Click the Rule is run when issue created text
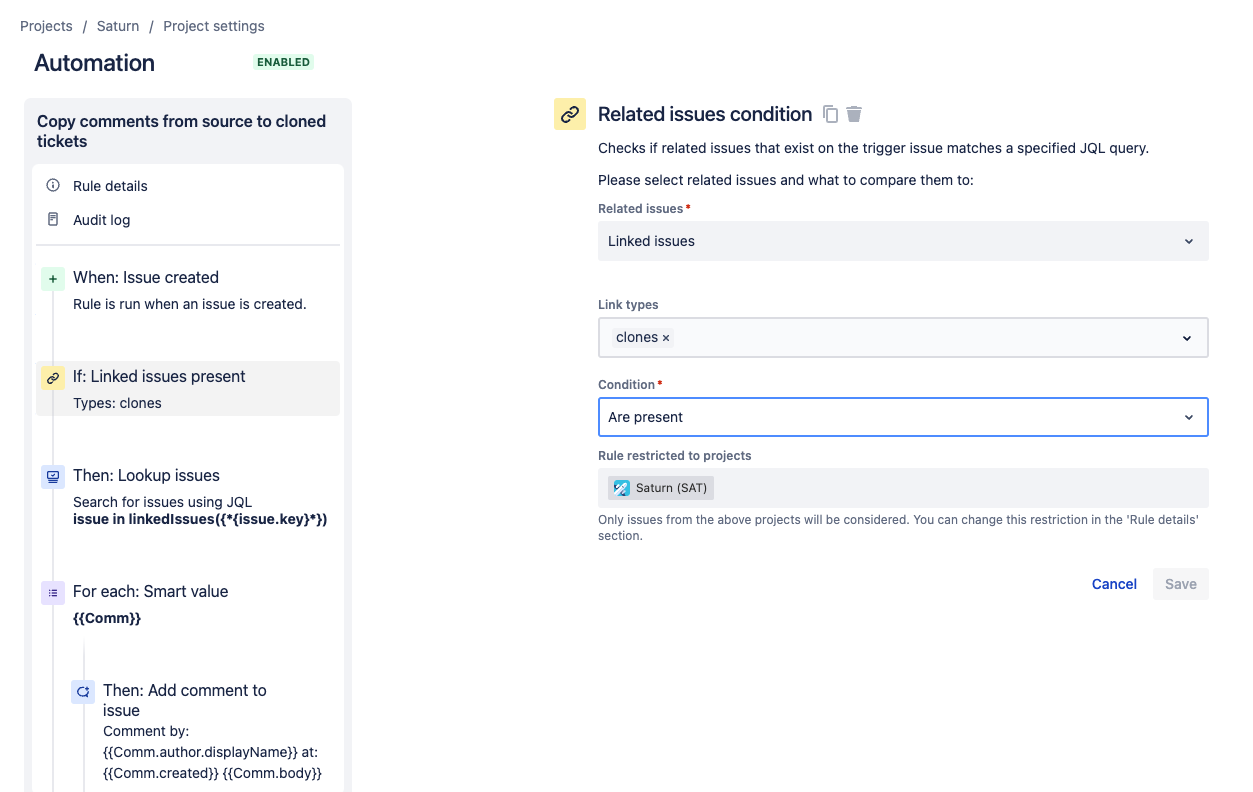The width and height of the screenshot is (1253, 792). pos(189,304)
